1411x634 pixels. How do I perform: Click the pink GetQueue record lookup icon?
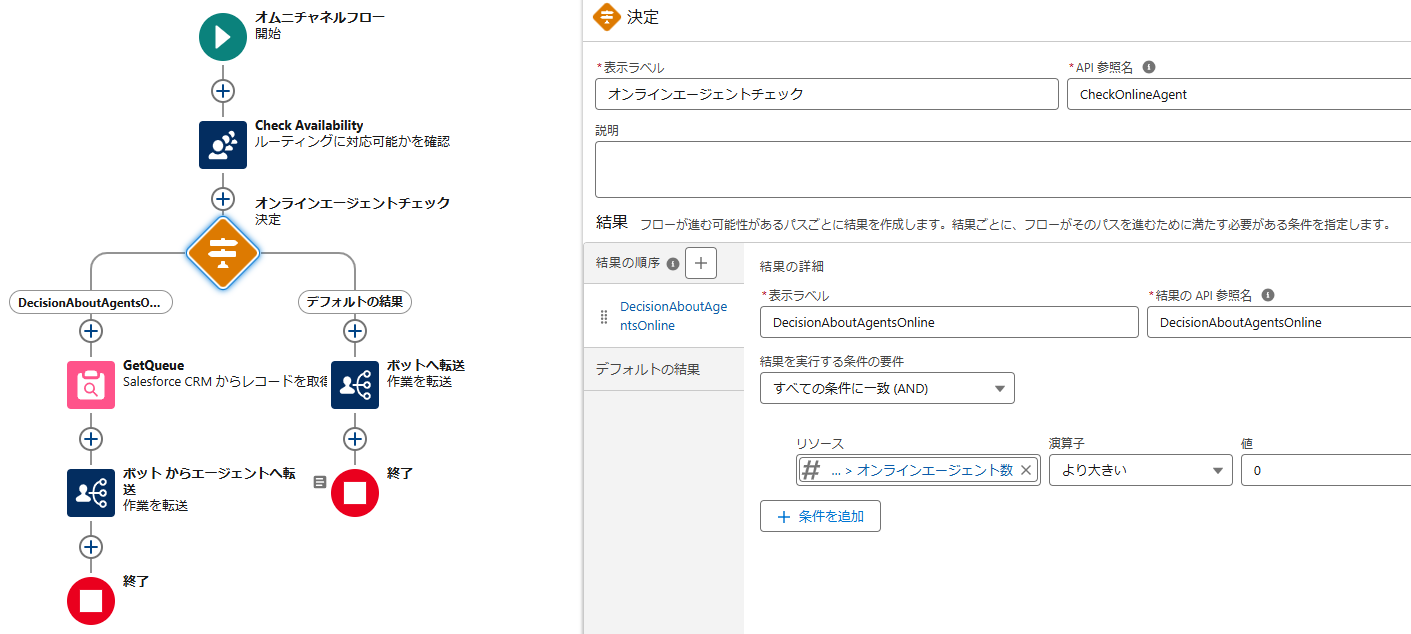[x=90, y=385]
